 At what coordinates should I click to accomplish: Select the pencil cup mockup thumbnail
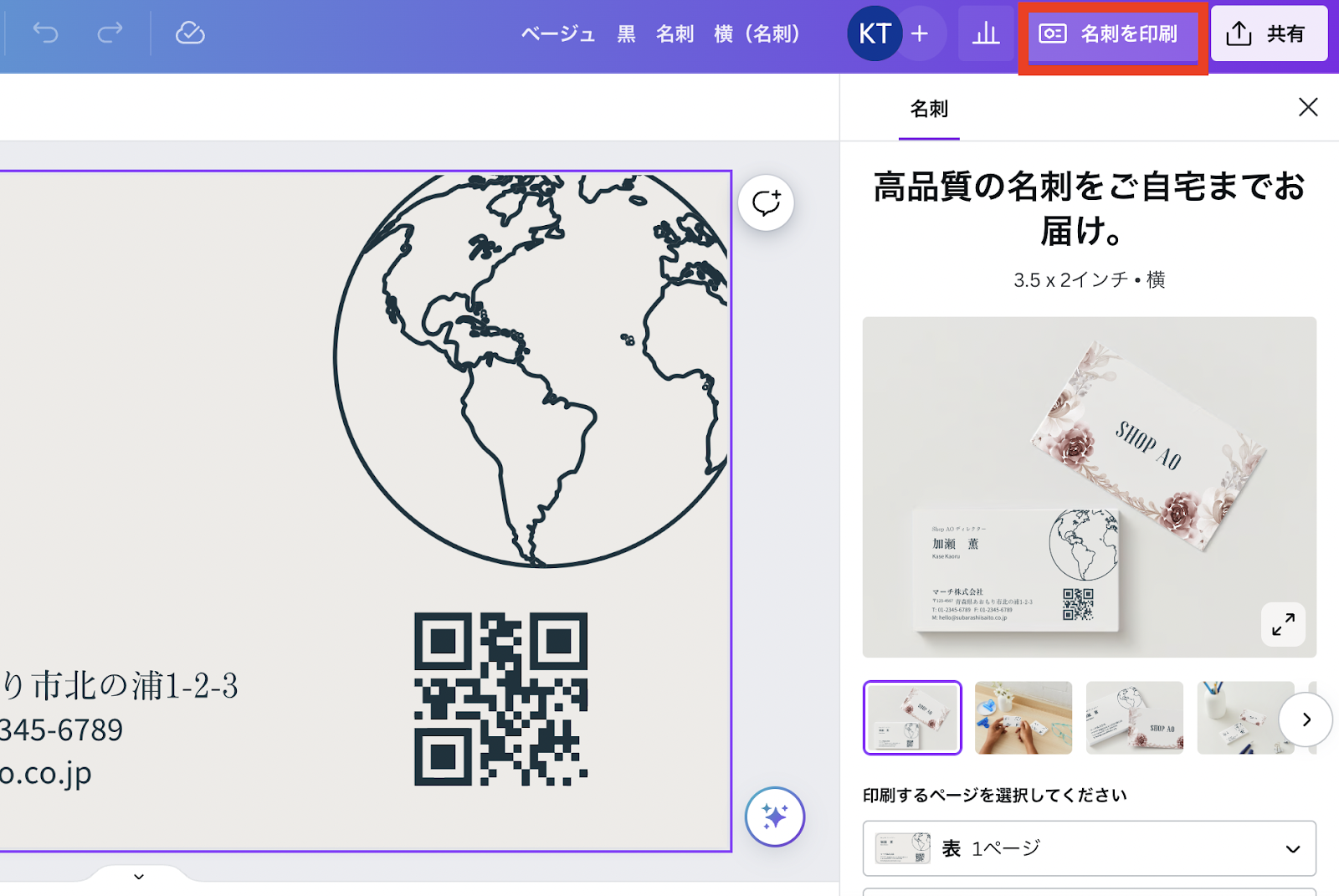[1245, 718]
